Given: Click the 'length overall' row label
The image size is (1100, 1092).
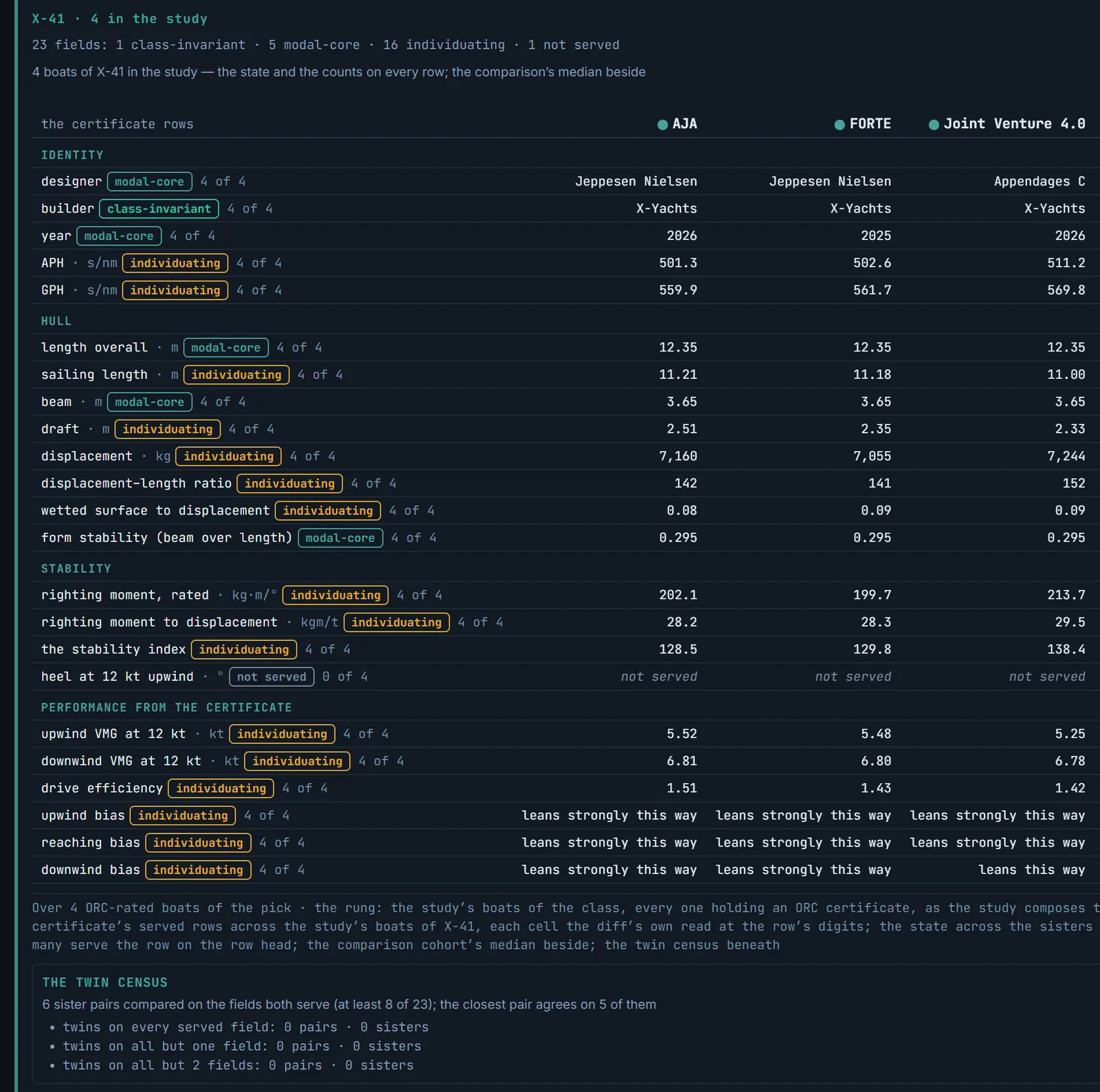Looking at the screenshot, I should pyautogui.click(x=94, y=347).
